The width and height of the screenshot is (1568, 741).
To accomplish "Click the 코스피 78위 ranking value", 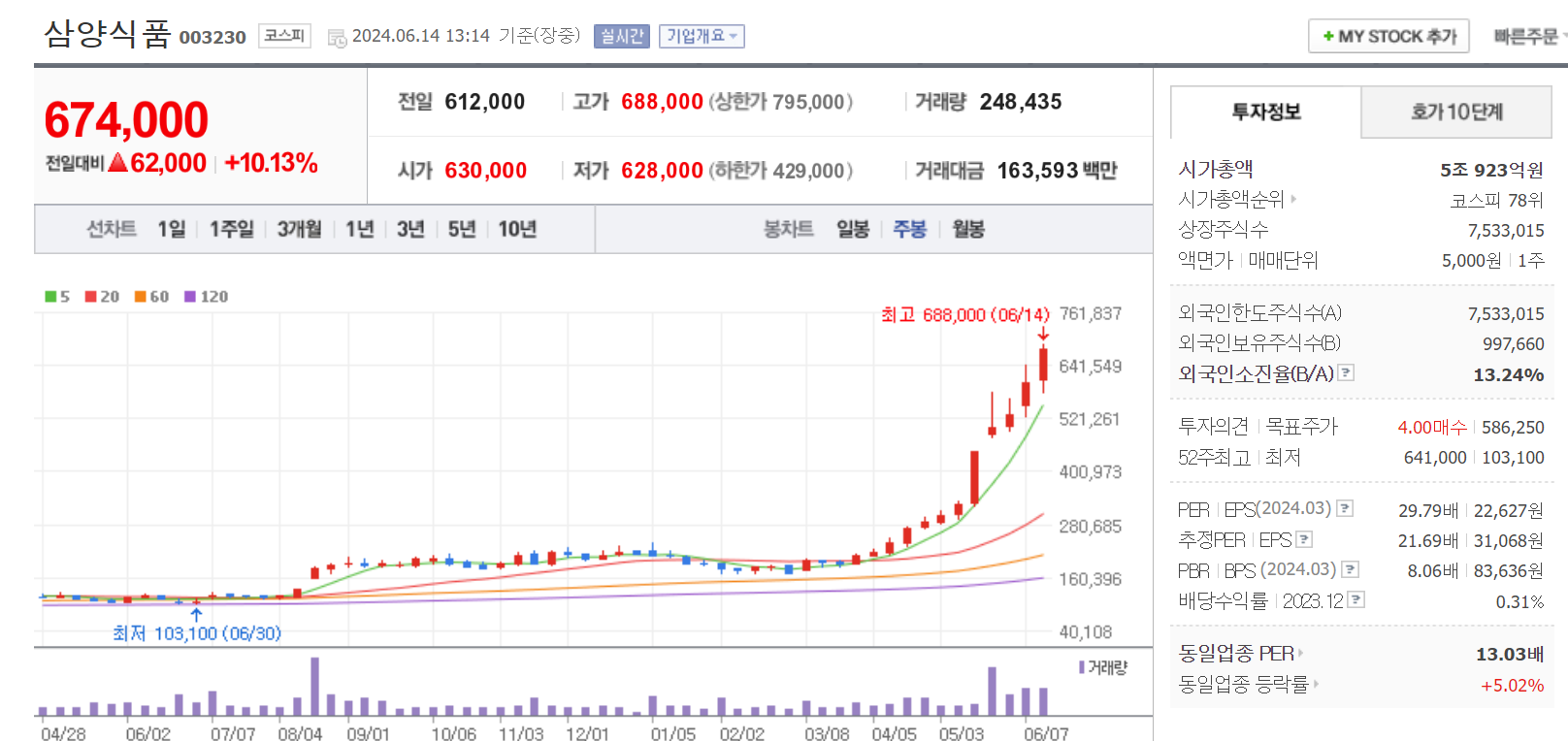I will pyautogui.click(x=1497, y=200).
